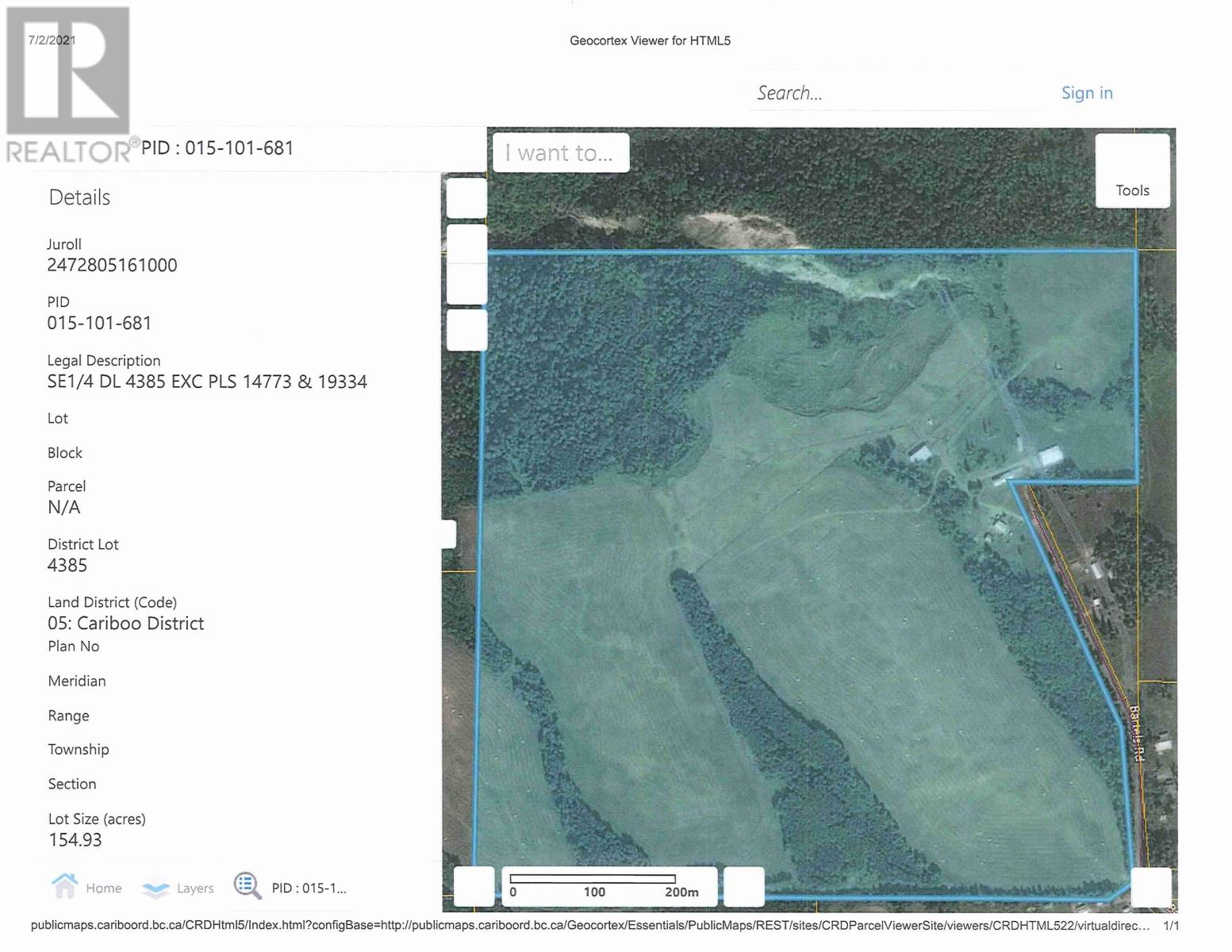The width and height of the screenshot is (1232, 952).
Task: Select the Legal Description value SE1/4 DL 4385
Action: click(207, 382)
